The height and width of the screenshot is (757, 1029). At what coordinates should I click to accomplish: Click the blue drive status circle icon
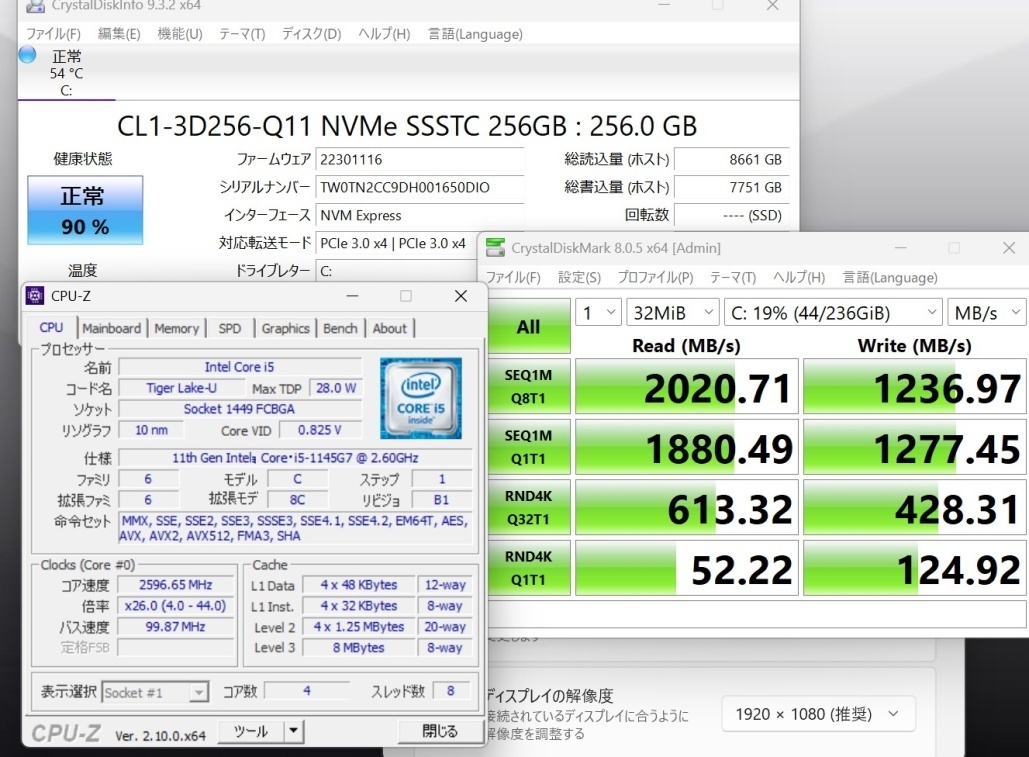click(x=28, y=54)
